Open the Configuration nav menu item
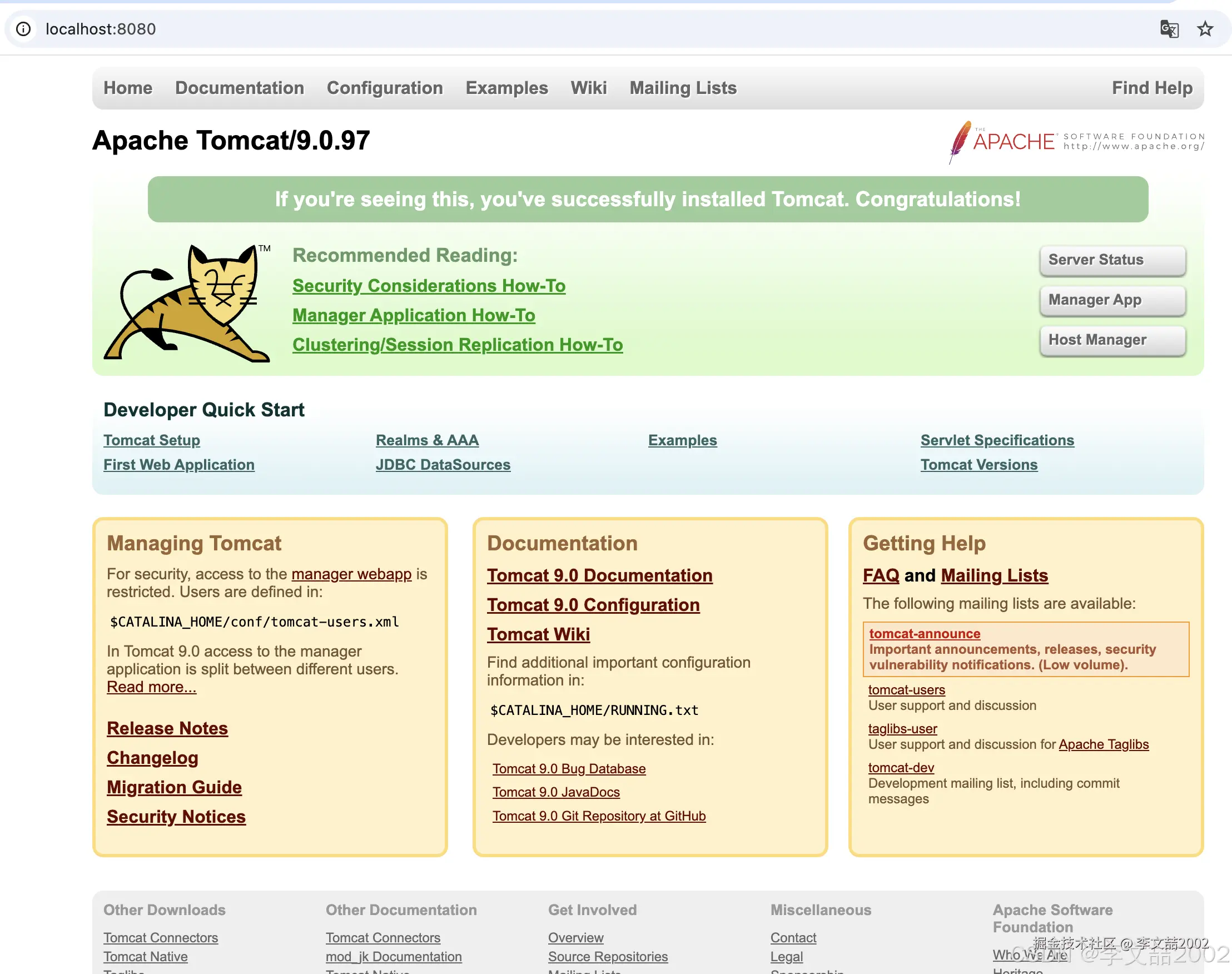The image size is (1232, 974). tap(384, 88)
